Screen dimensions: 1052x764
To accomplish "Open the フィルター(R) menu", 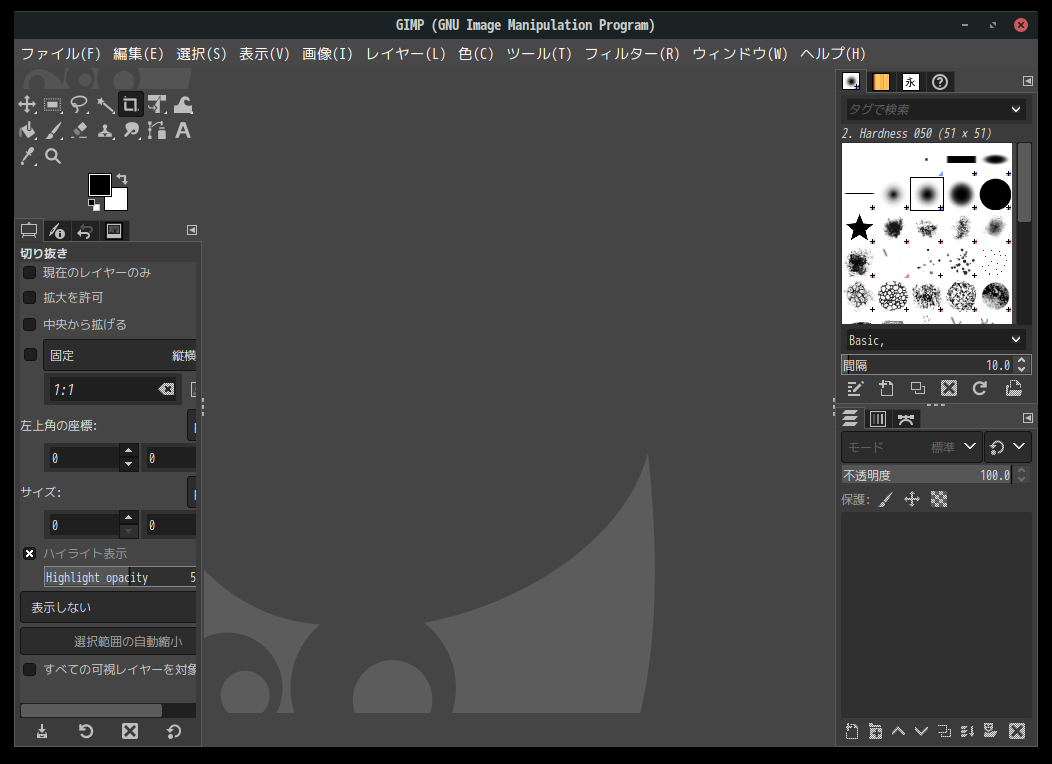I will coord(632,54).
